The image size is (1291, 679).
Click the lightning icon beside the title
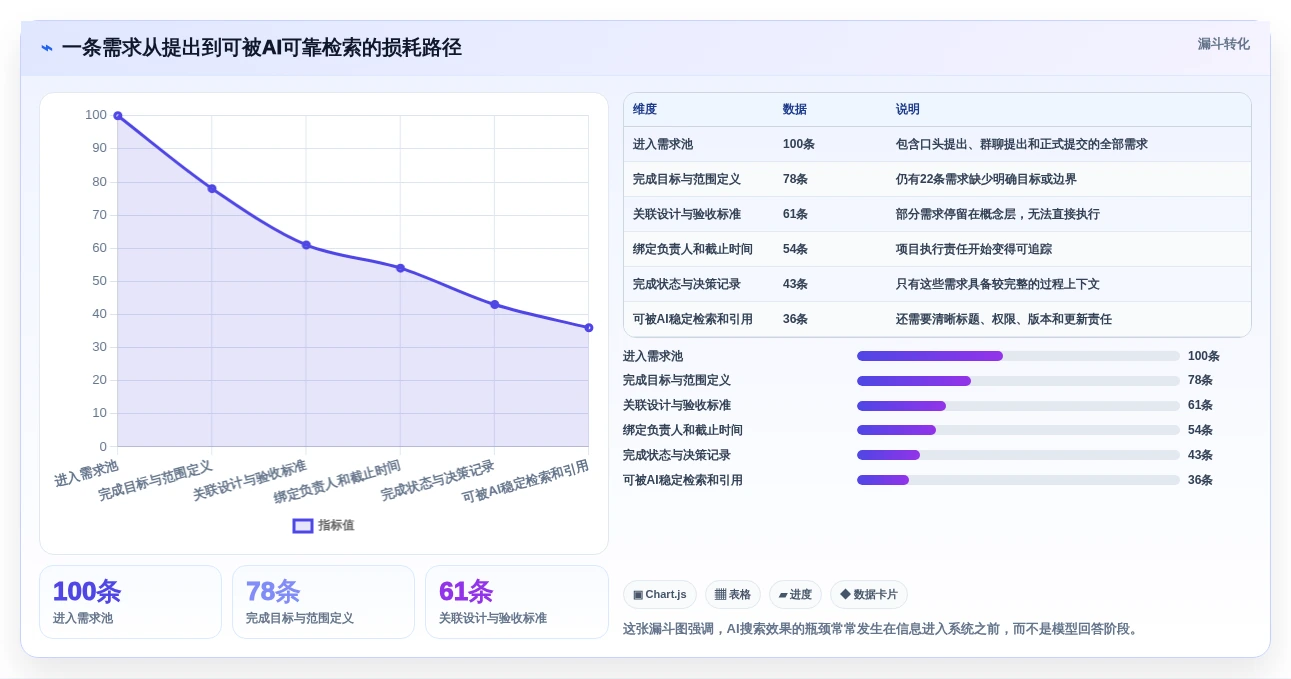47,48
